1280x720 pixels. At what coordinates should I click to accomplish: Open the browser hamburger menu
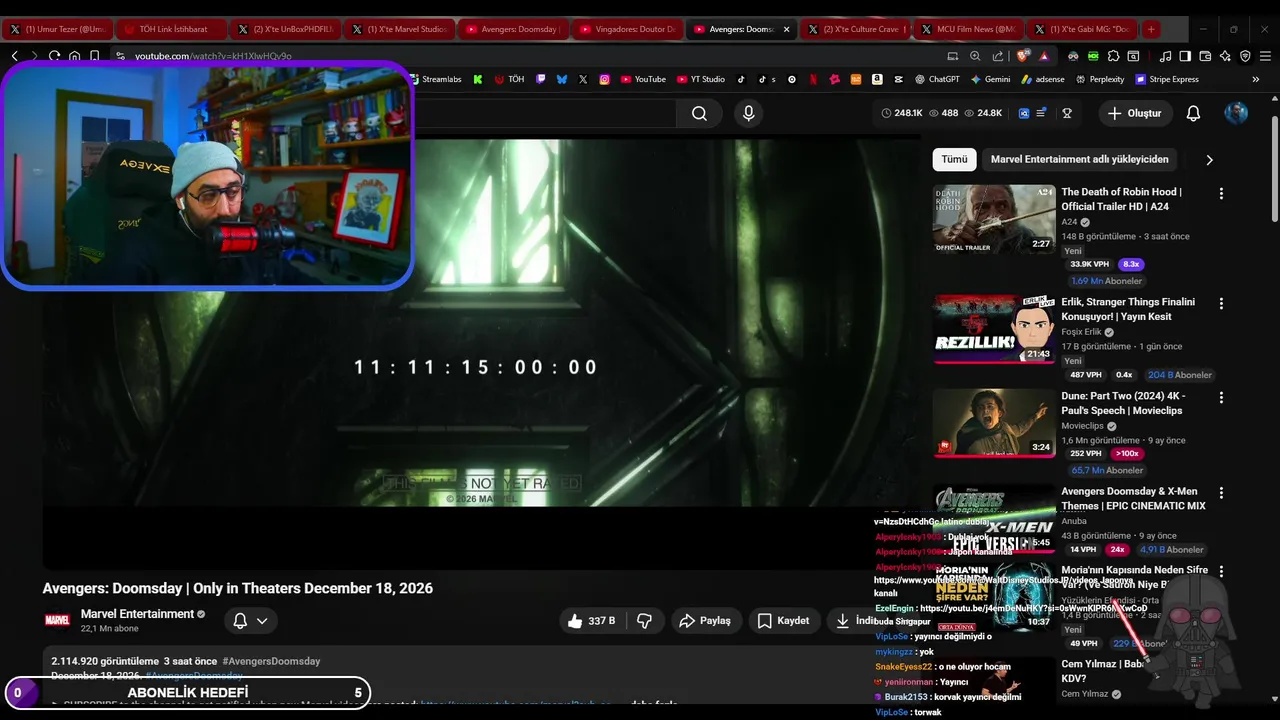(x=1265, y=56)
